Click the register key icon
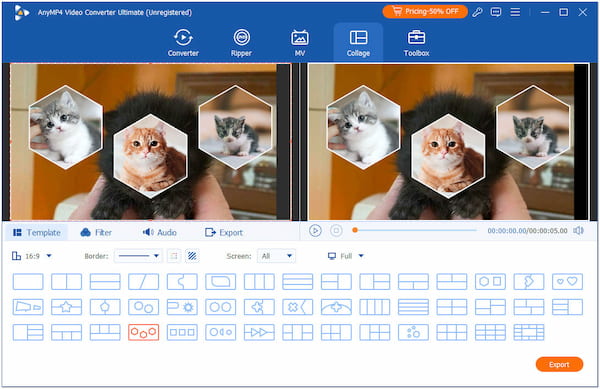This screenshot has width=600, height=389. point(477,12)
